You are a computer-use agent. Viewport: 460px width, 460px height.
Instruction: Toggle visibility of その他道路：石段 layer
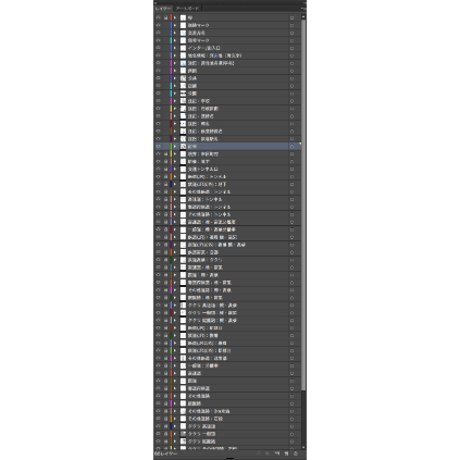pos(158,419)
